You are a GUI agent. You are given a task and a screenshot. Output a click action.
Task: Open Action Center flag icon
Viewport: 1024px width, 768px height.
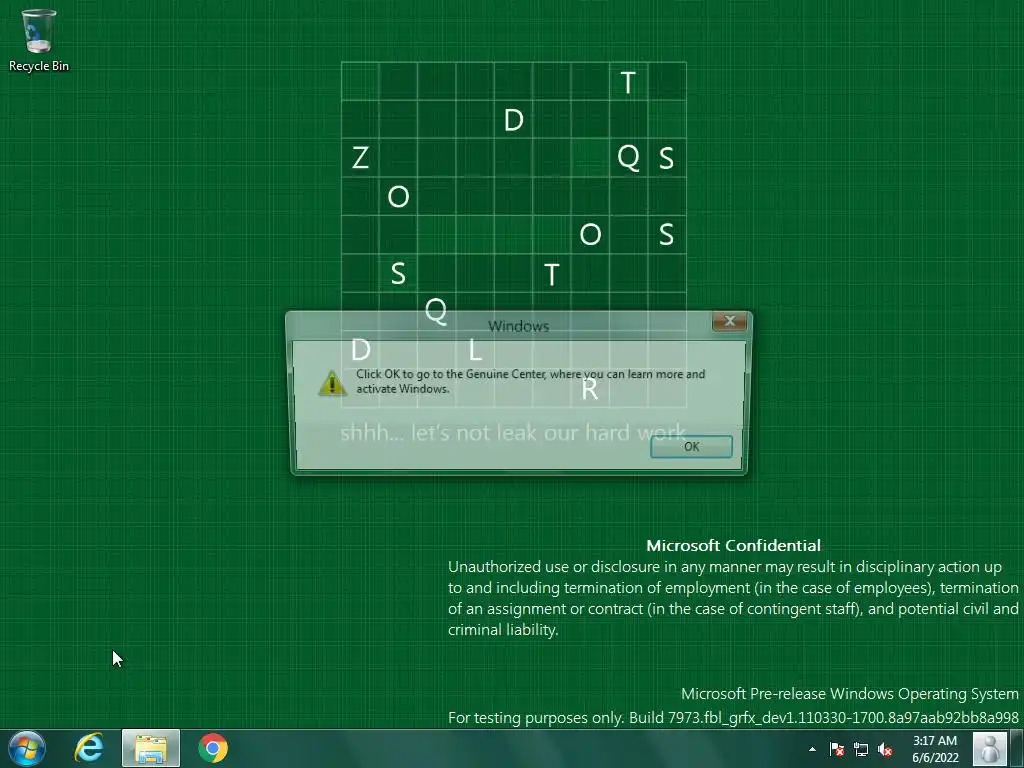(x=837, y=749)
